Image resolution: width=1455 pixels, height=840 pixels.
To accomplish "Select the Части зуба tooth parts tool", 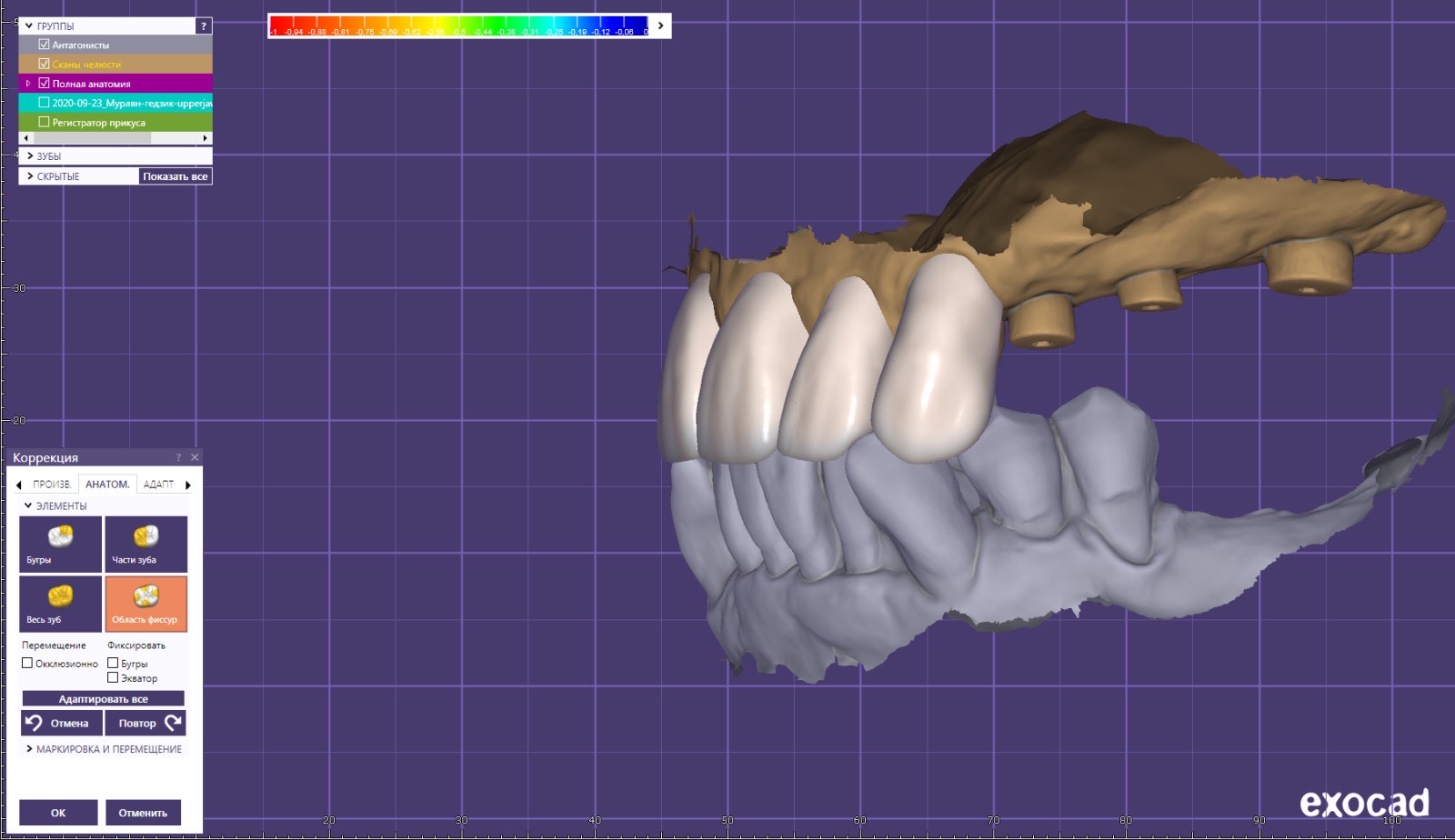I will coord(145,544).
